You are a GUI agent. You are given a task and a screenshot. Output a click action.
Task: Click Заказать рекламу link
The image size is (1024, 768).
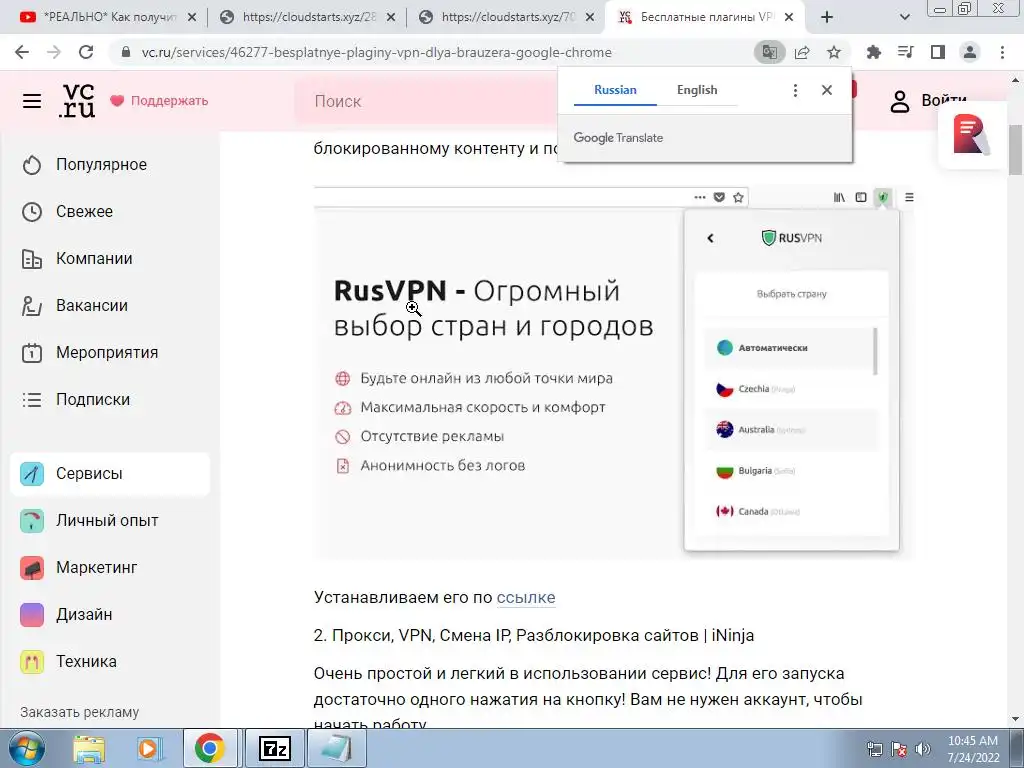pyautogui.click(x=80, y=712)
